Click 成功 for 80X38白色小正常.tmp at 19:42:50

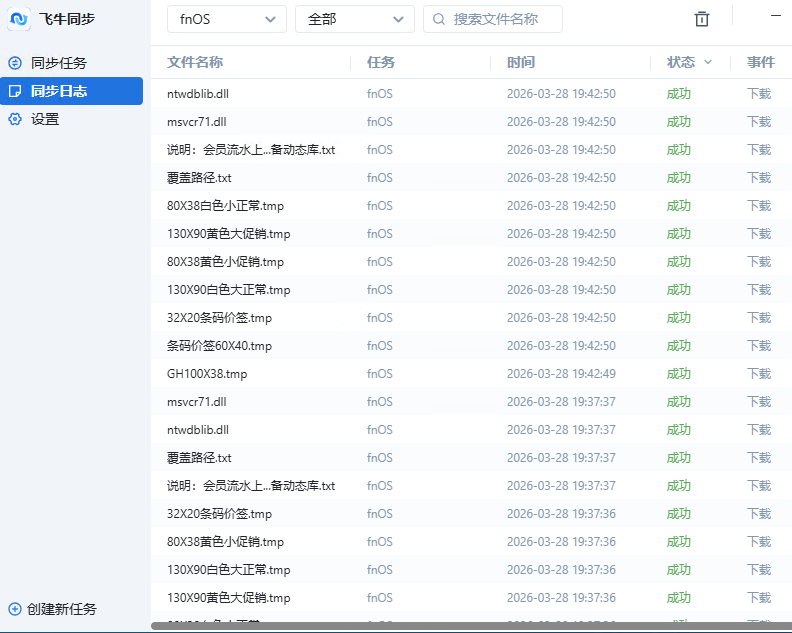coord(678,206)
